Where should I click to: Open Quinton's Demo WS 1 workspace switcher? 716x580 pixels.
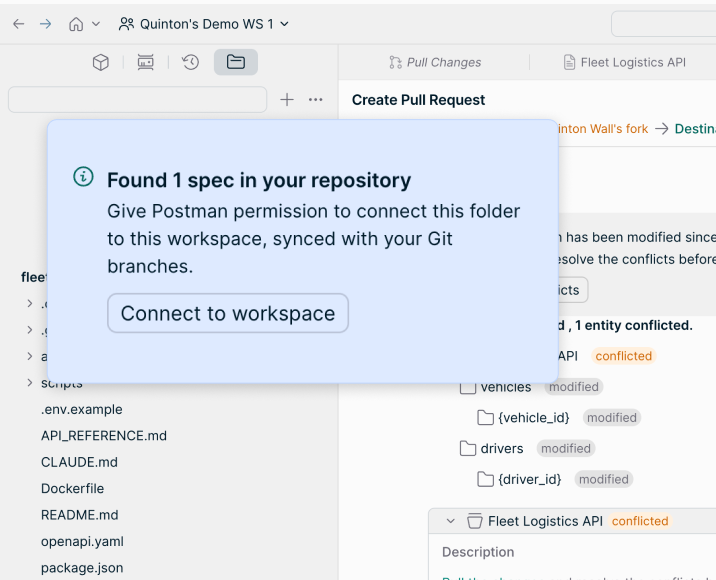click(204, 24)
